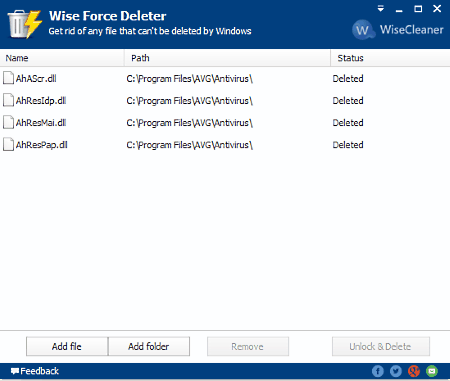Click the path of AhResPap.dll
450x381 pixels.
click(x=190, y=145)
